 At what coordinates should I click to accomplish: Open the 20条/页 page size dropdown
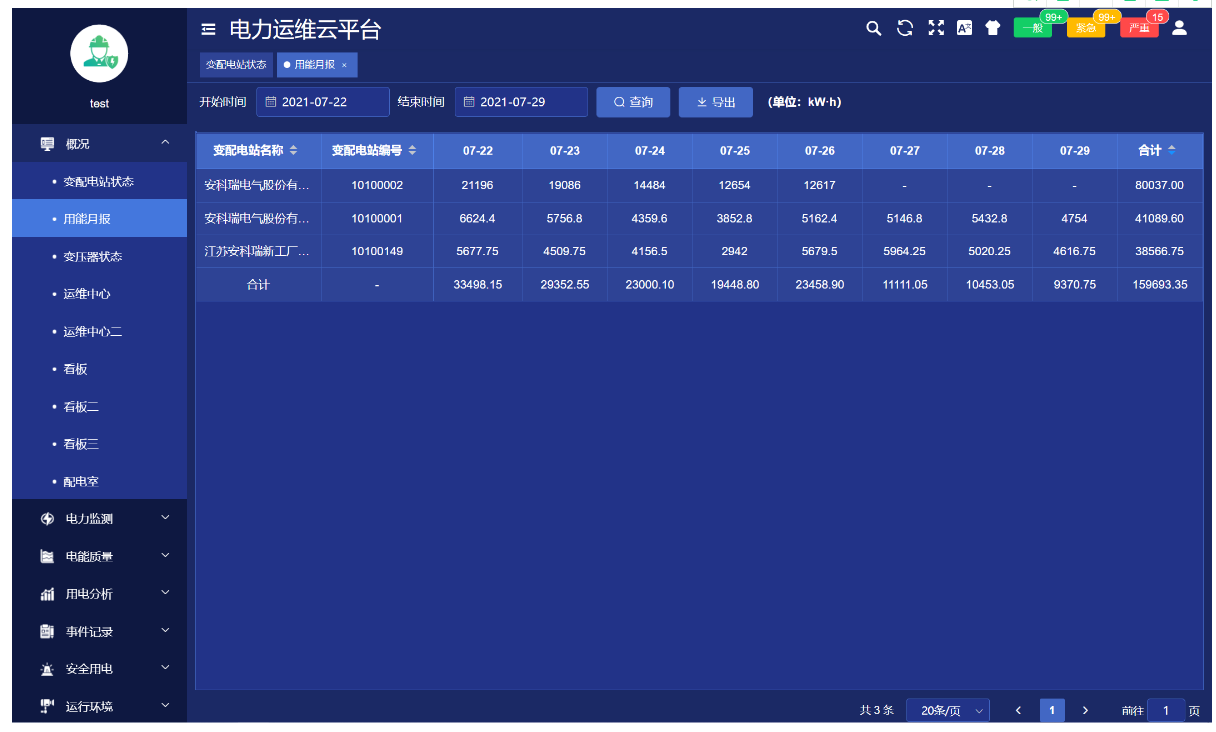coord(947,710)
